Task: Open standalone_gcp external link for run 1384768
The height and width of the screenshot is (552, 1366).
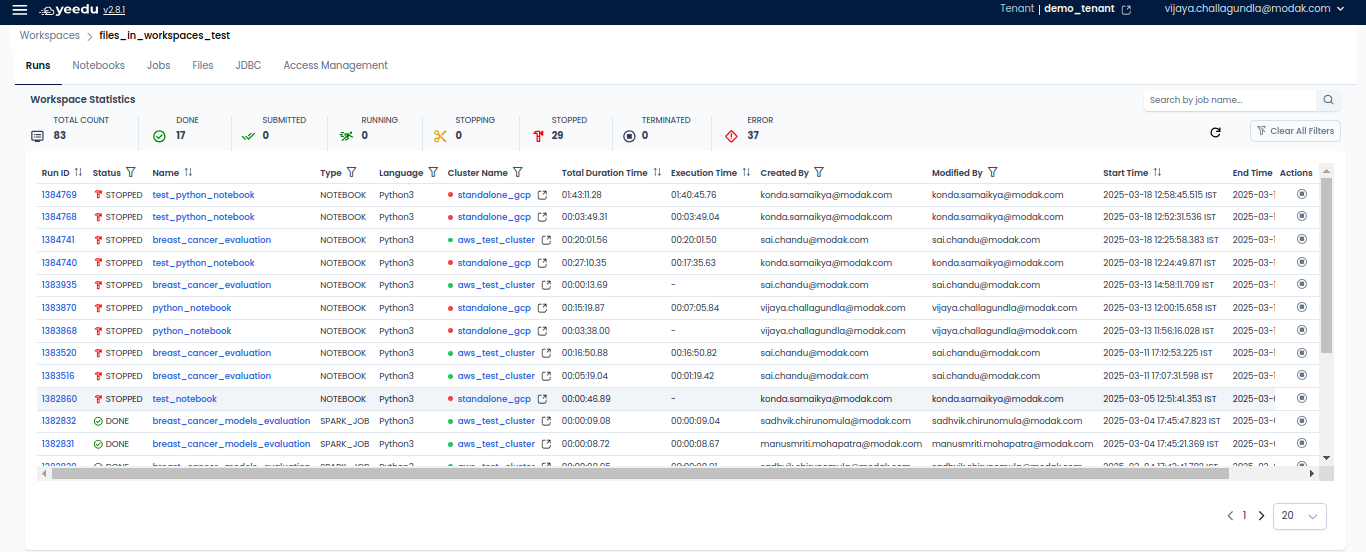Action: tap(542, 217)
